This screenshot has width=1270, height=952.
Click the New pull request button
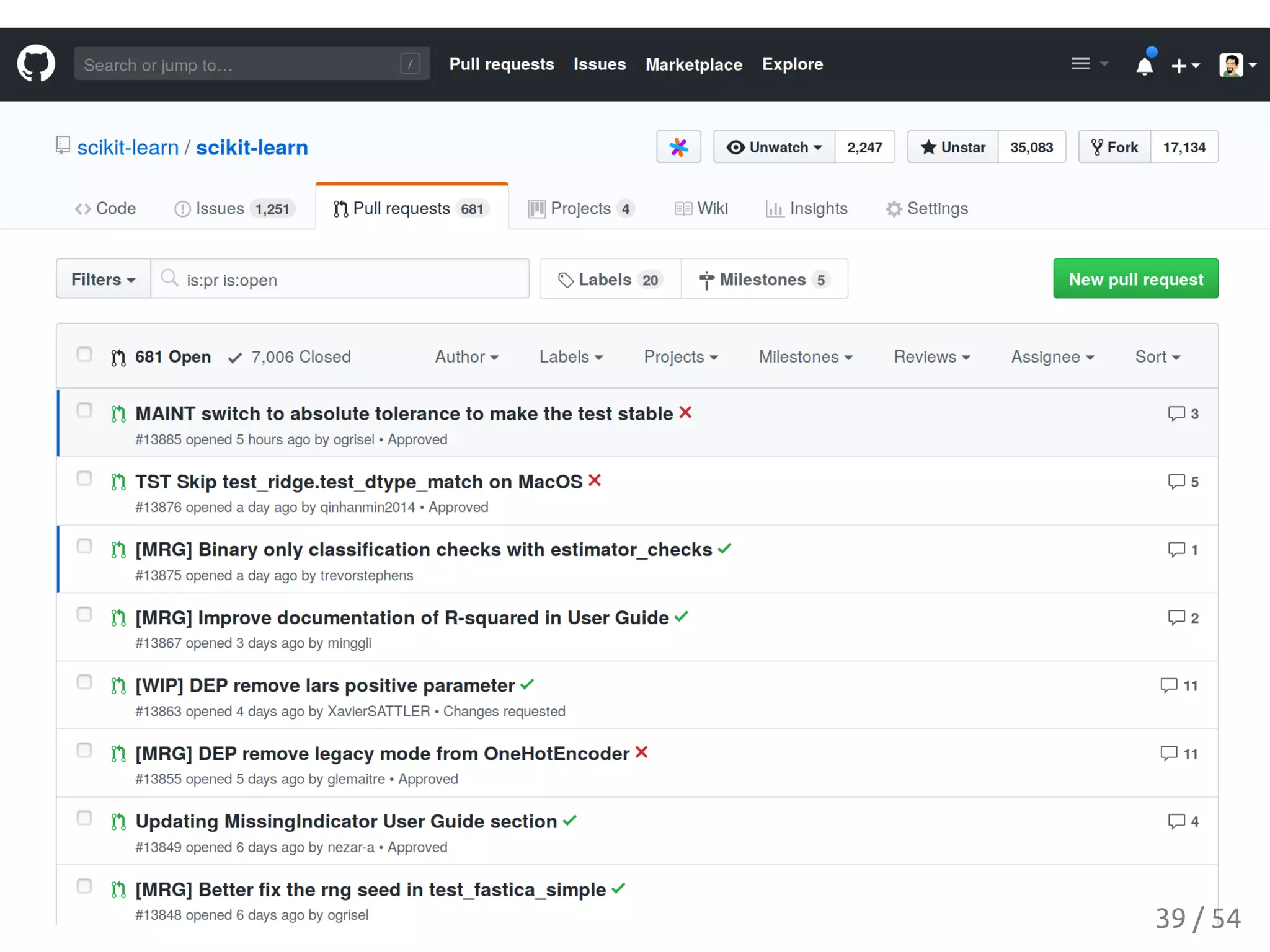tap(1135, 279)
